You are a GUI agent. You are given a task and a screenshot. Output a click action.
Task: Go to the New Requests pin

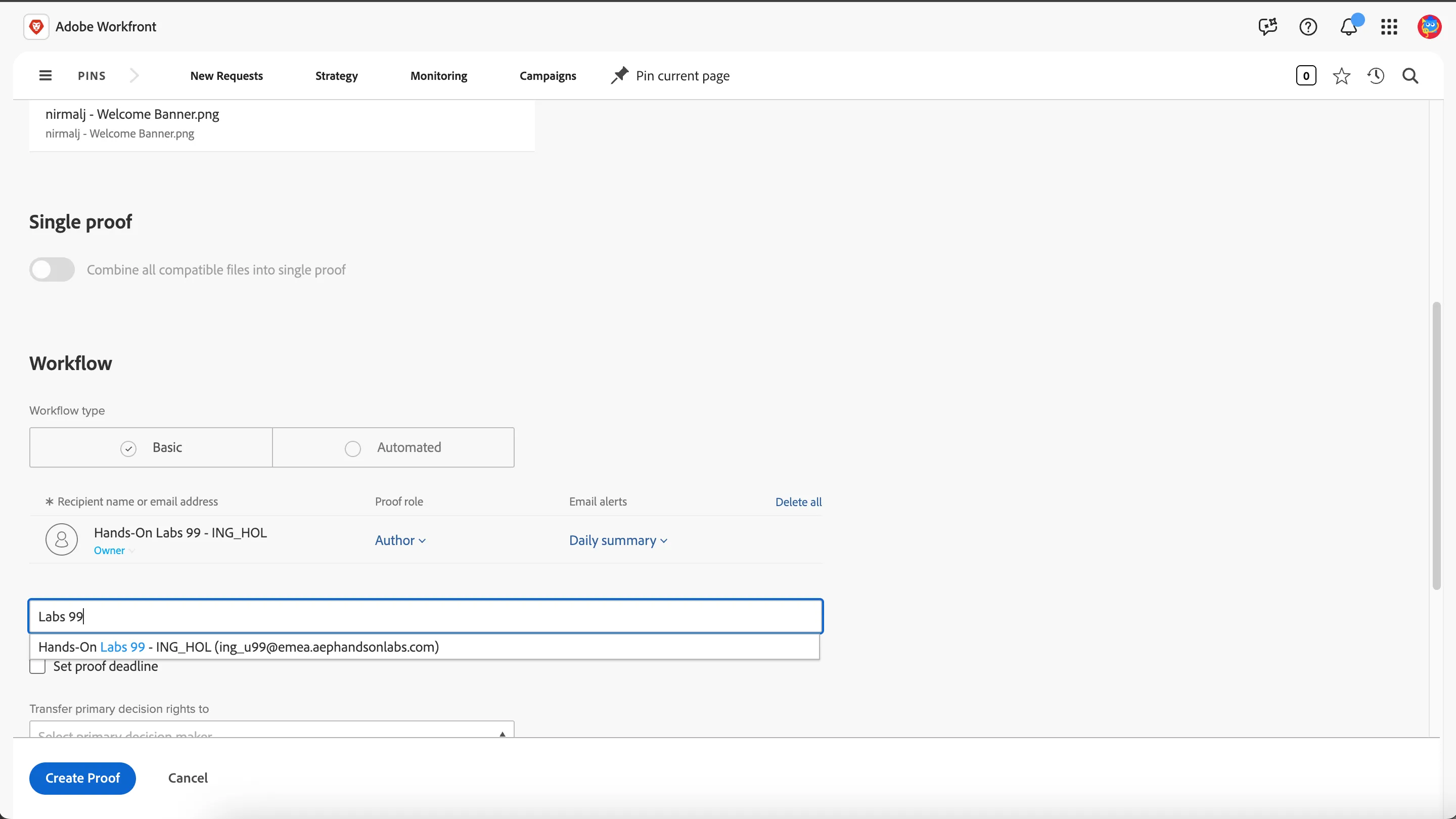point(226,76)
